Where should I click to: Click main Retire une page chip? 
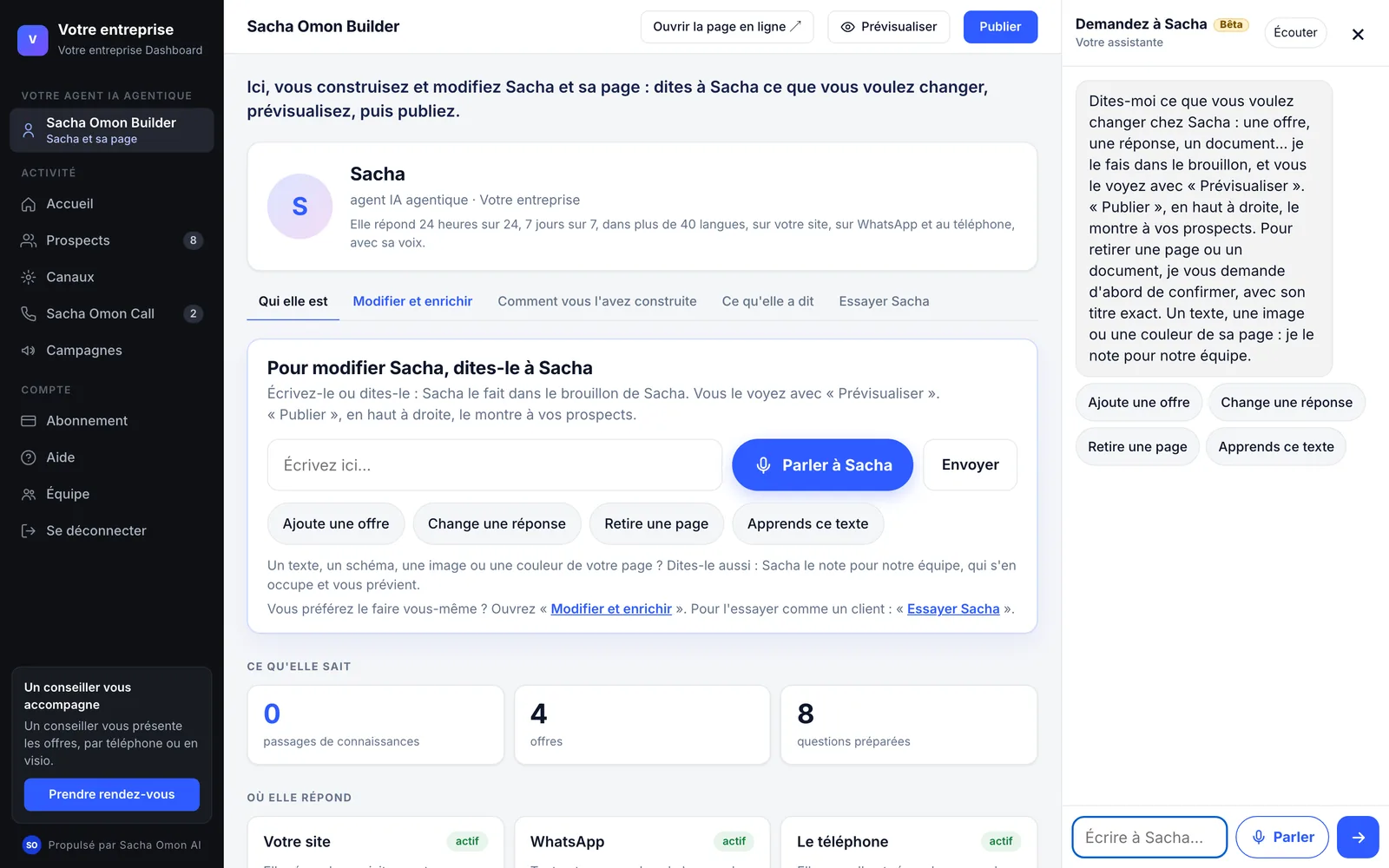pyautogui.click(x=656, y=523)
